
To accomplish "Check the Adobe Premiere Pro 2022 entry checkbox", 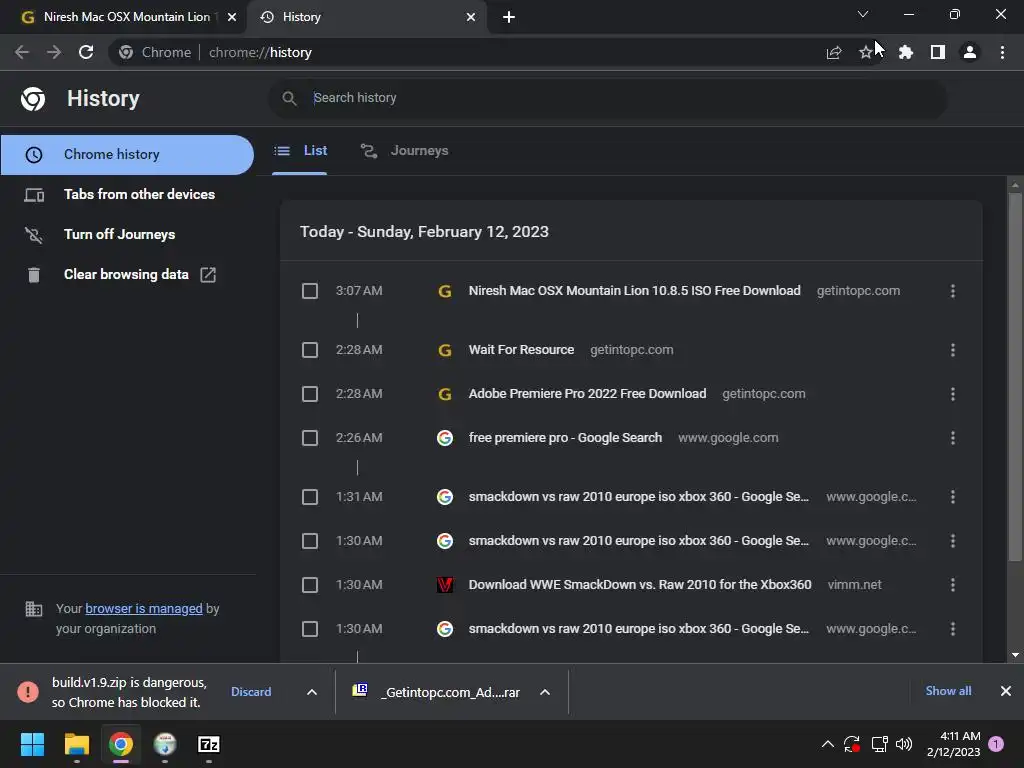I will (x=310, y=394).
